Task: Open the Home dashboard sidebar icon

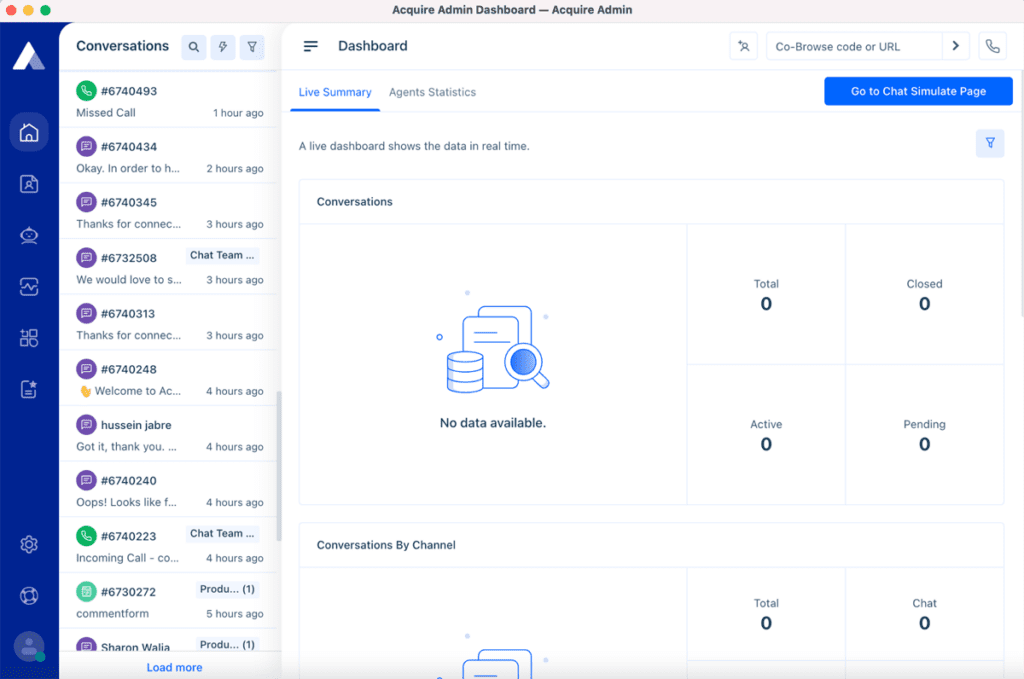Action: 29,133
